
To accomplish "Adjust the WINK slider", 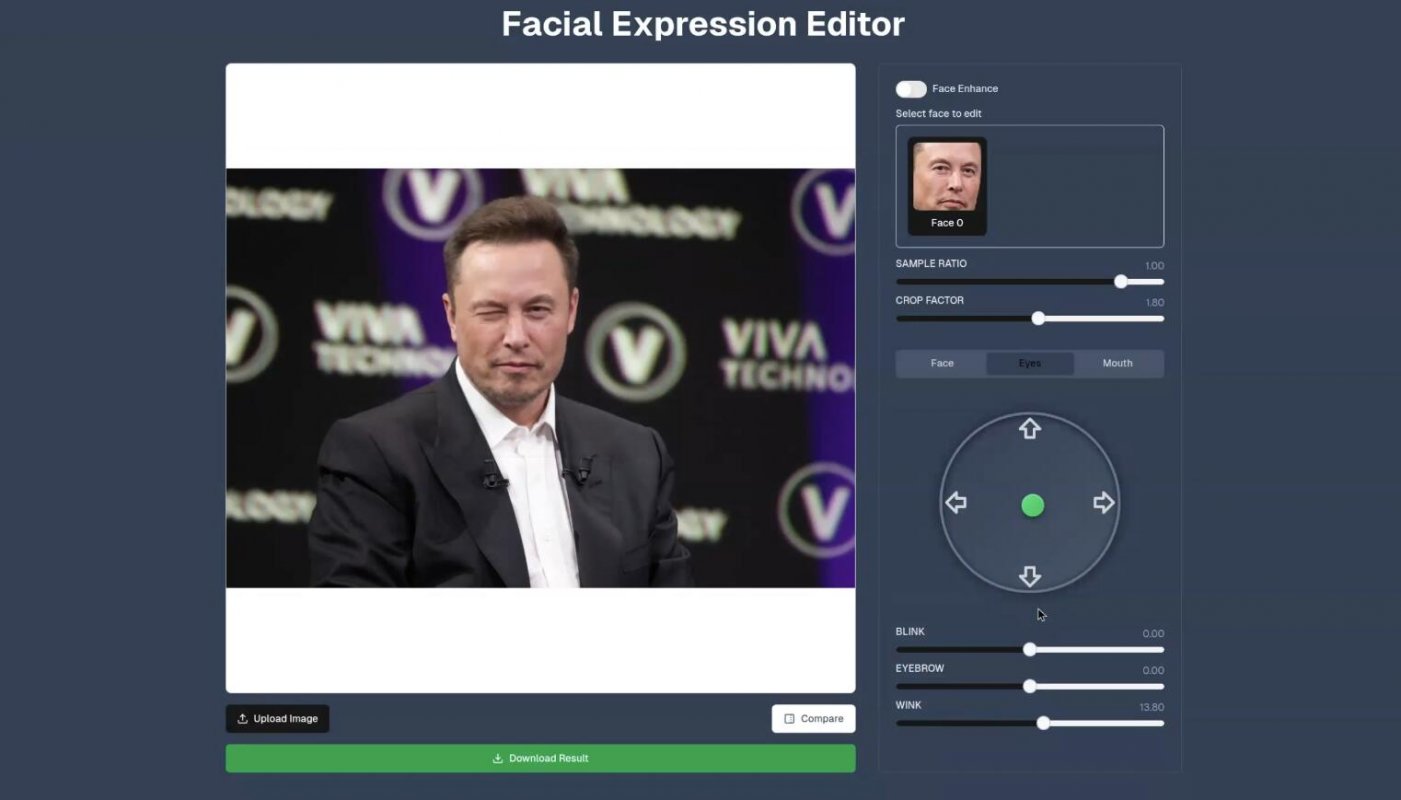I will [1044, 722].
